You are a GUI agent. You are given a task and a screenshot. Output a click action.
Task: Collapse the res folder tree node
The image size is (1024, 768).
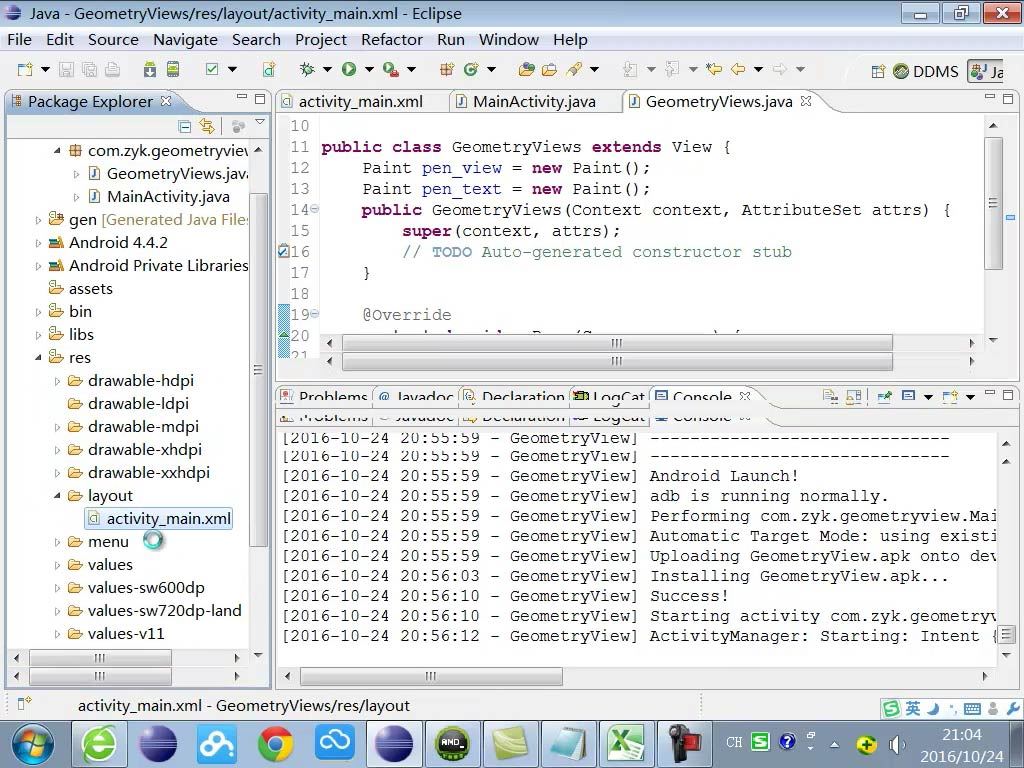point(39,358)
